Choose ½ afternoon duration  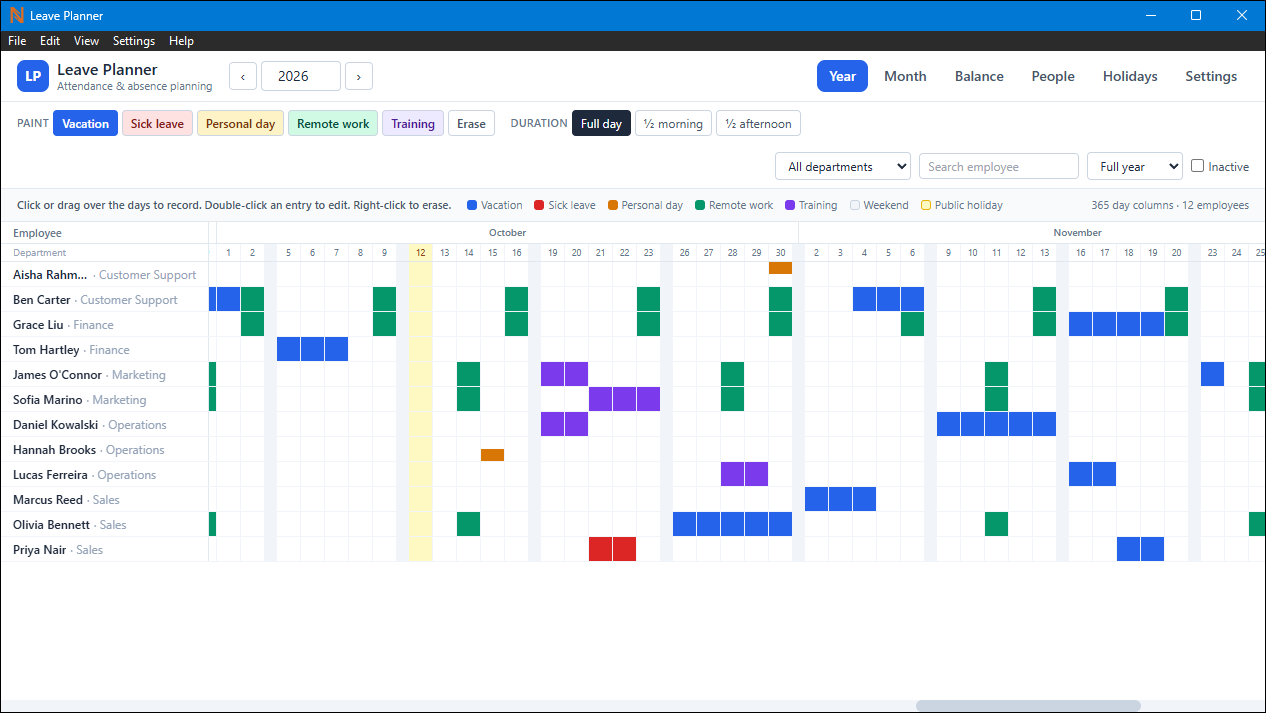[x=758, y=124]
